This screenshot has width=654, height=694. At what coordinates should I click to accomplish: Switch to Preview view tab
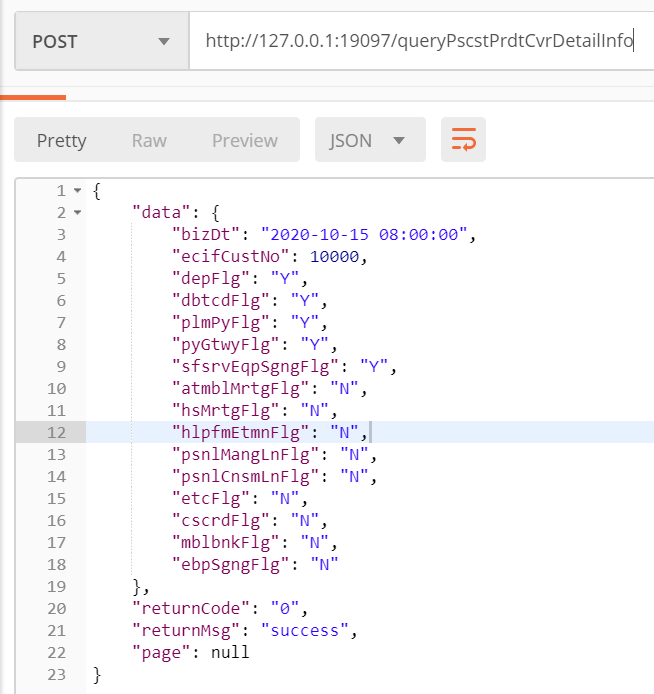(x=244, y=140)
